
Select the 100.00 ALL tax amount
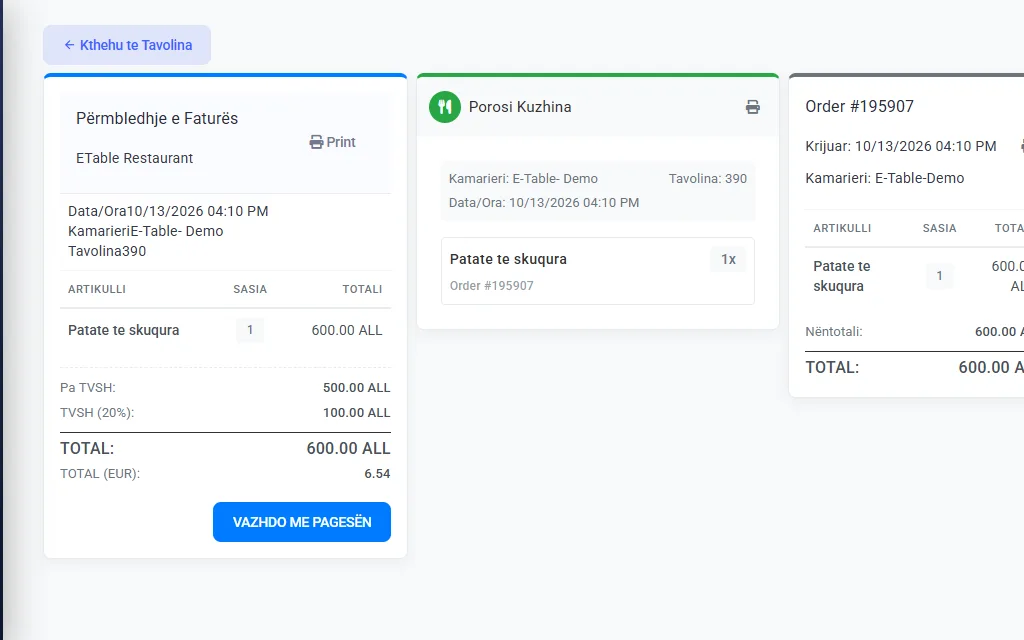tap(357, 413)
